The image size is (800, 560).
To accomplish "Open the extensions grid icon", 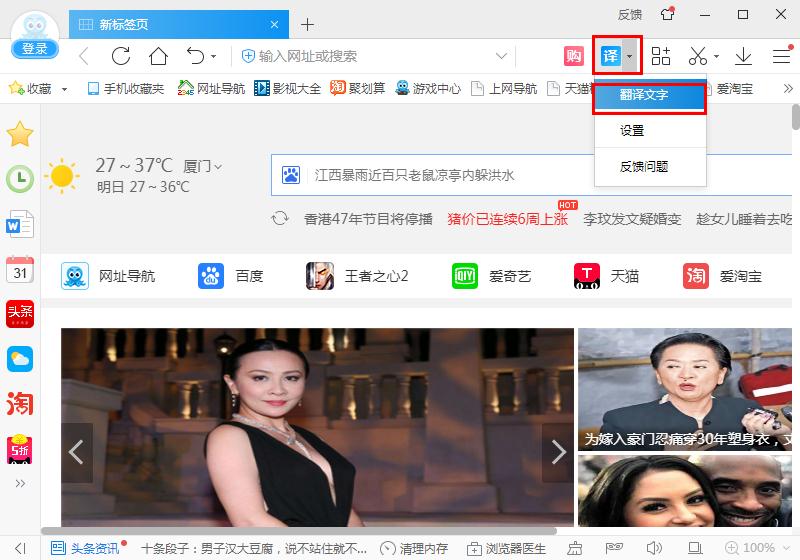I will click(661, 56).
